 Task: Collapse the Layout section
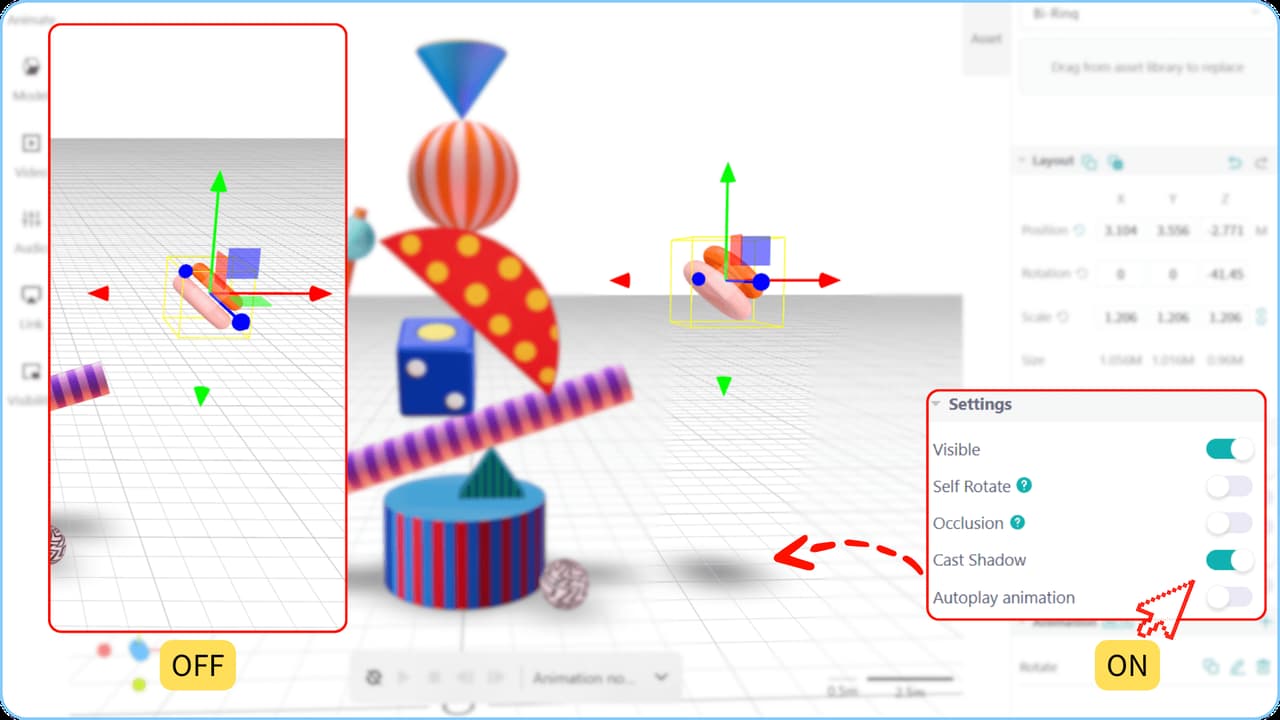pos(1022,161)
